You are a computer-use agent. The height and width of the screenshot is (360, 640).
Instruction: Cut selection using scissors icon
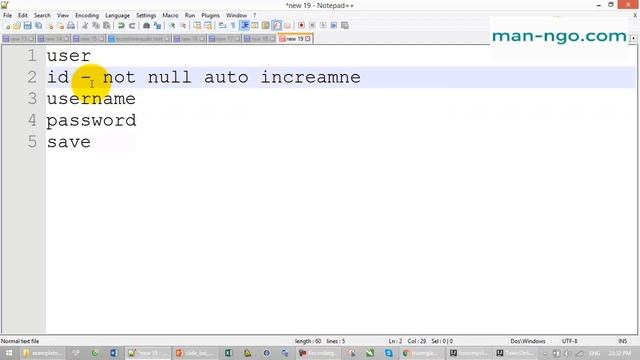click(x=85, y=26)
